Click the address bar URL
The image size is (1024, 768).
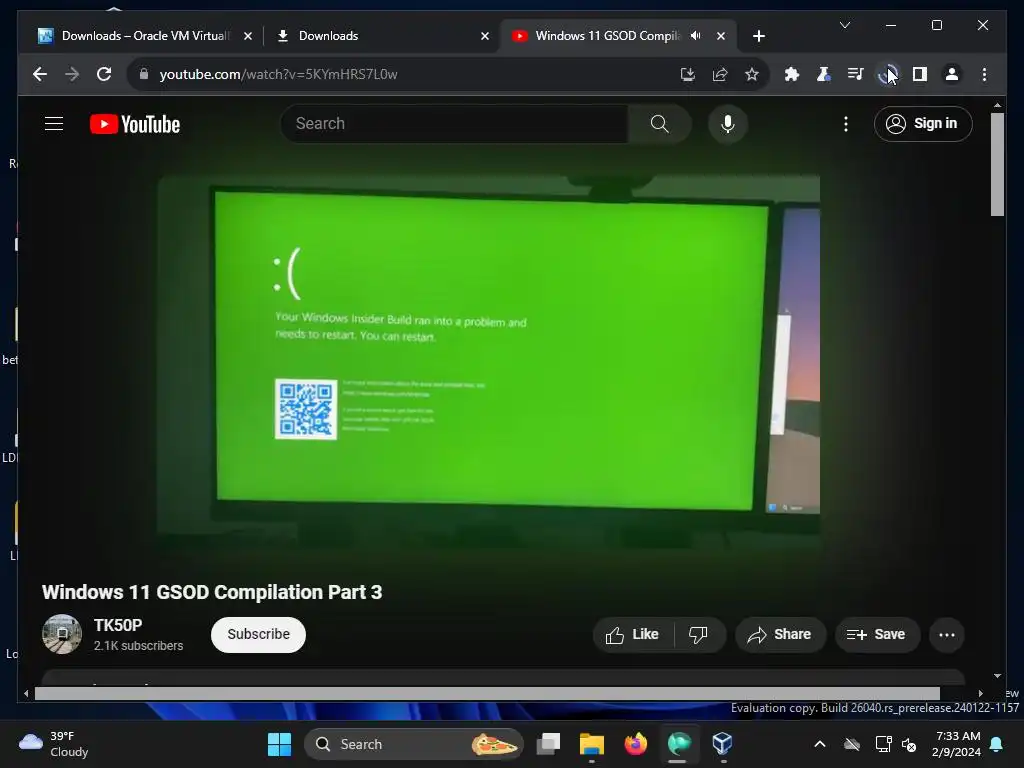[278, 74]
